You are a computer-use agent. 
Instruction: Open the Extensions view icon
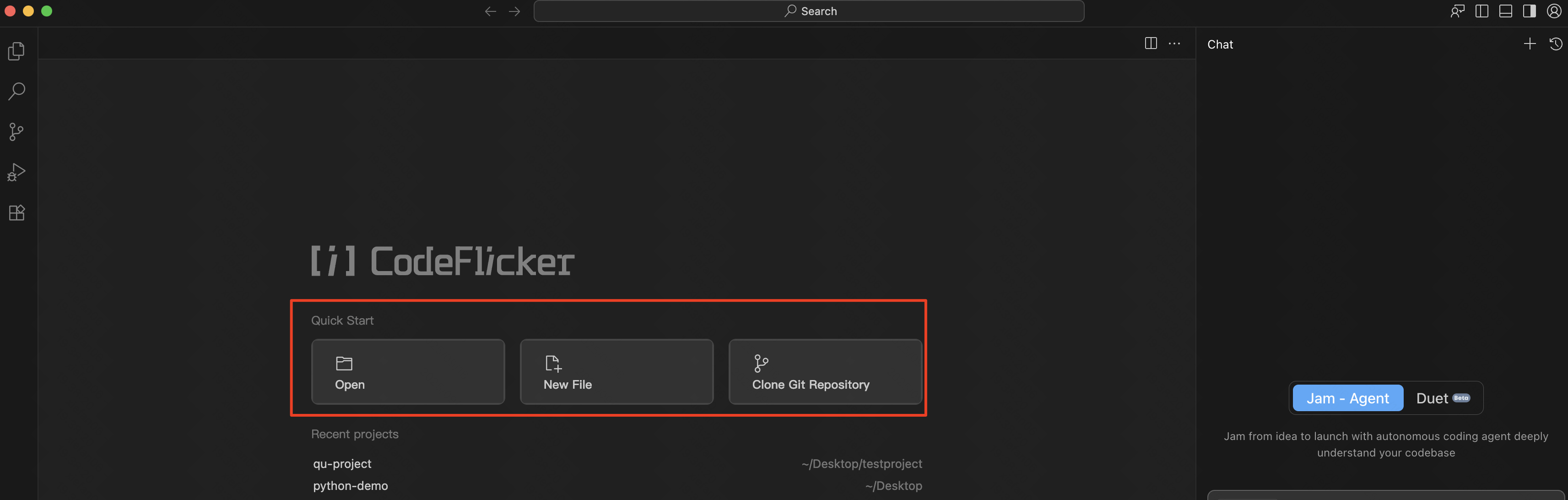[x=16, y=212]
